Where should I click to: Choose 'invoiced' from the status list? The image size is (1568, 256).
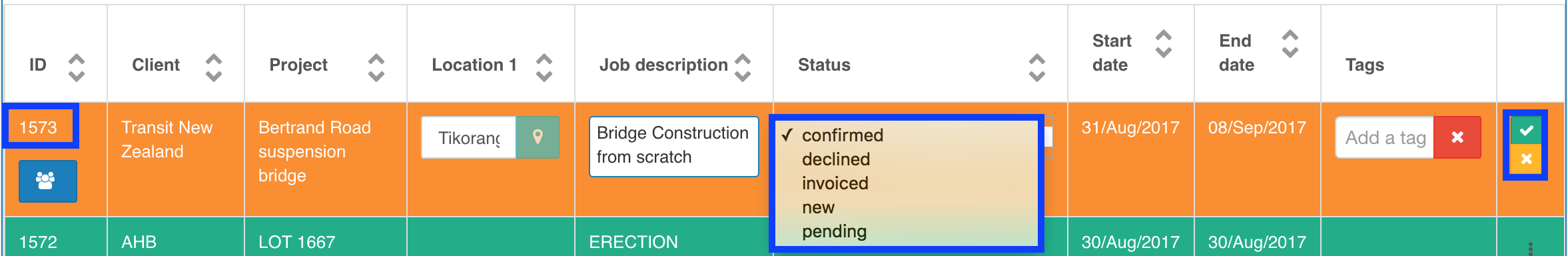[x=835, y=183]
